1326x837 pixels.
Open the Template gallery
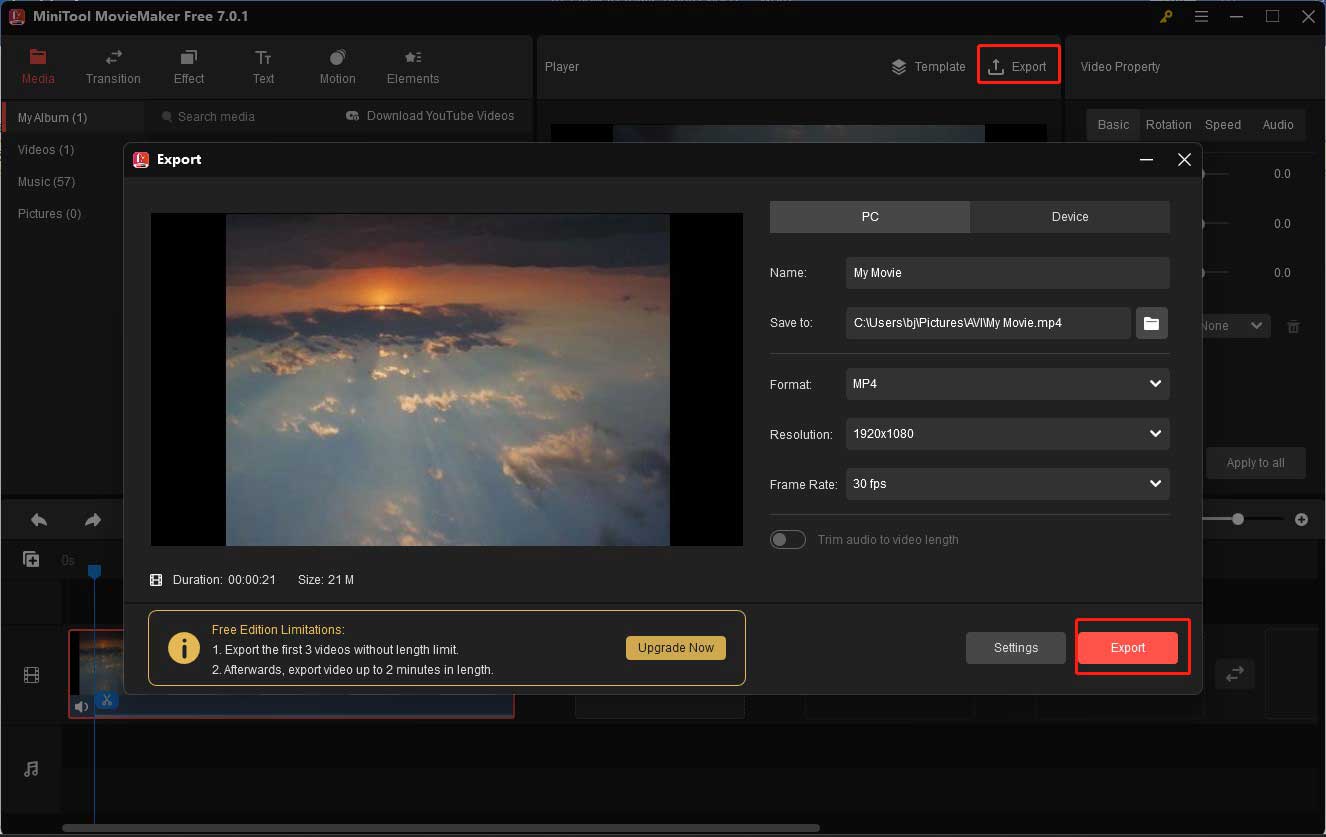point(928,66)
